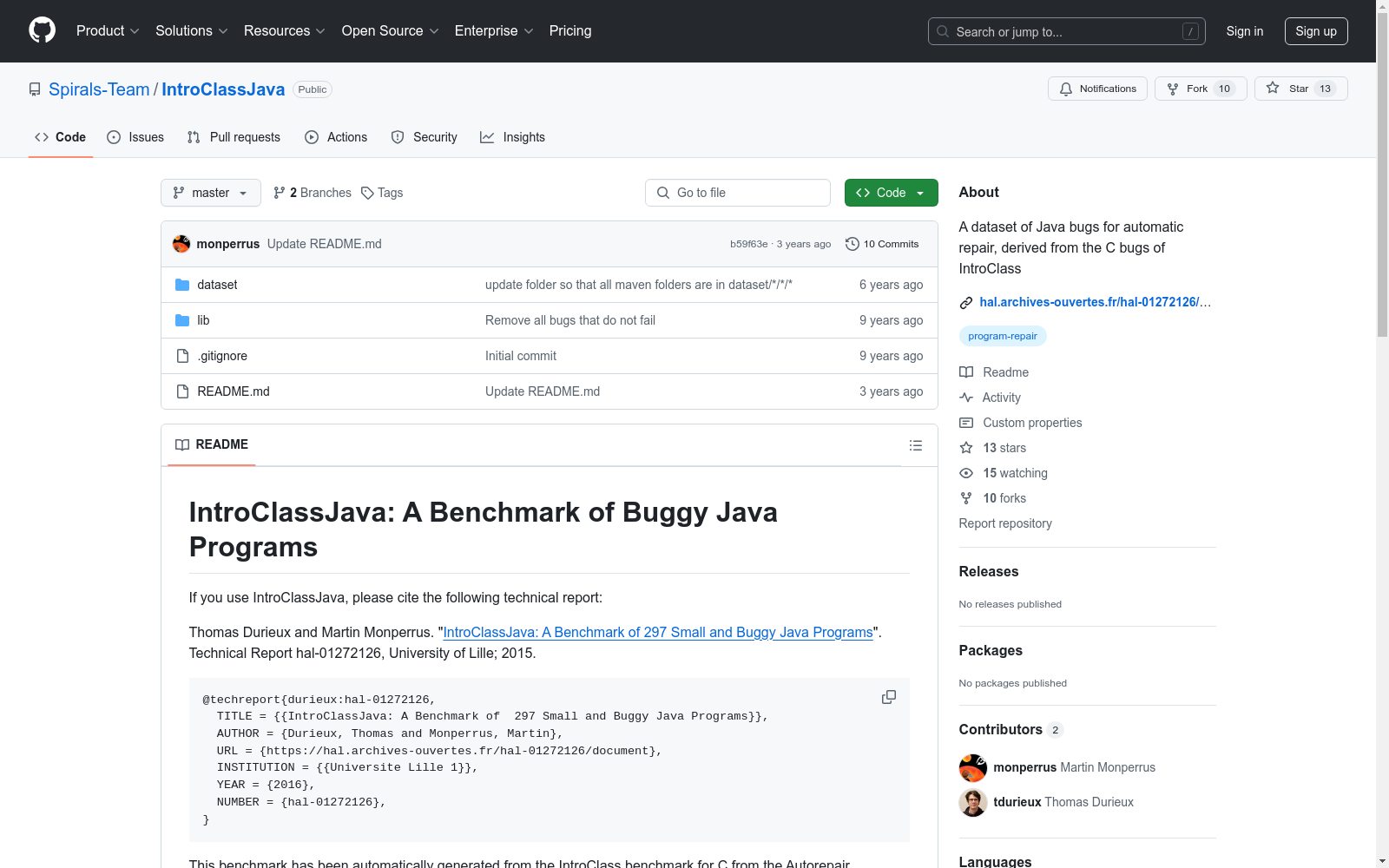Screen dimensions: 1389x868
Task: Click the commit history clock icon
Action: click(852, 244)
